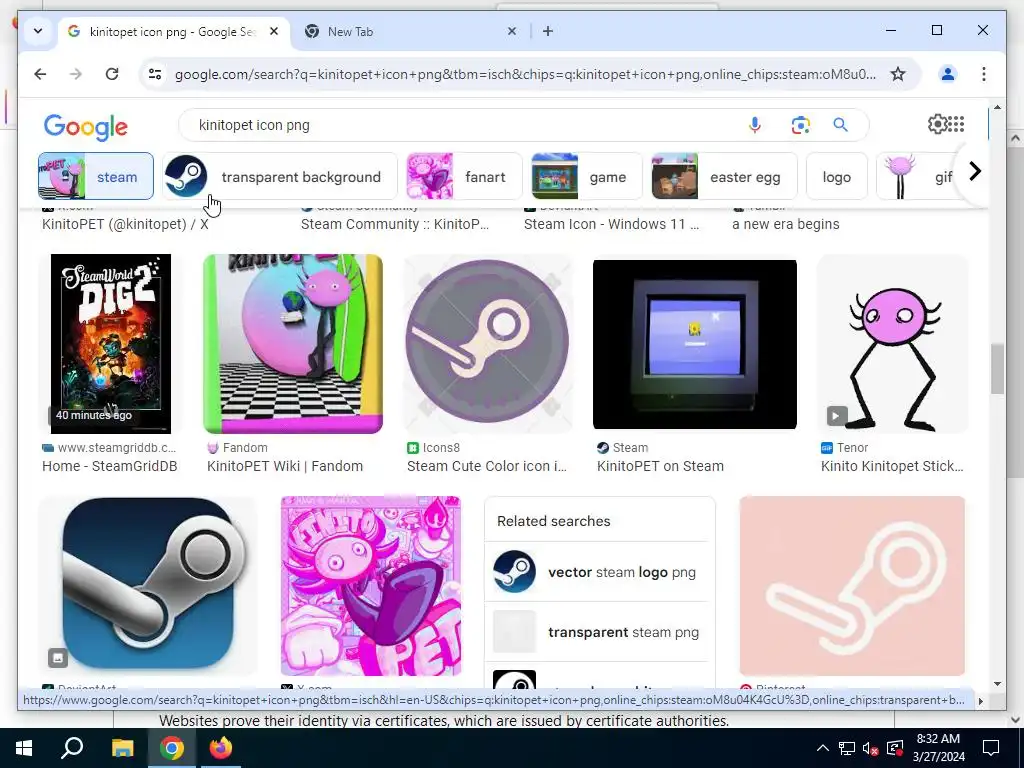Open KinitoPET Wiki | Fandom title link
Screen dimensions: 1024x768
click(285, 466)
